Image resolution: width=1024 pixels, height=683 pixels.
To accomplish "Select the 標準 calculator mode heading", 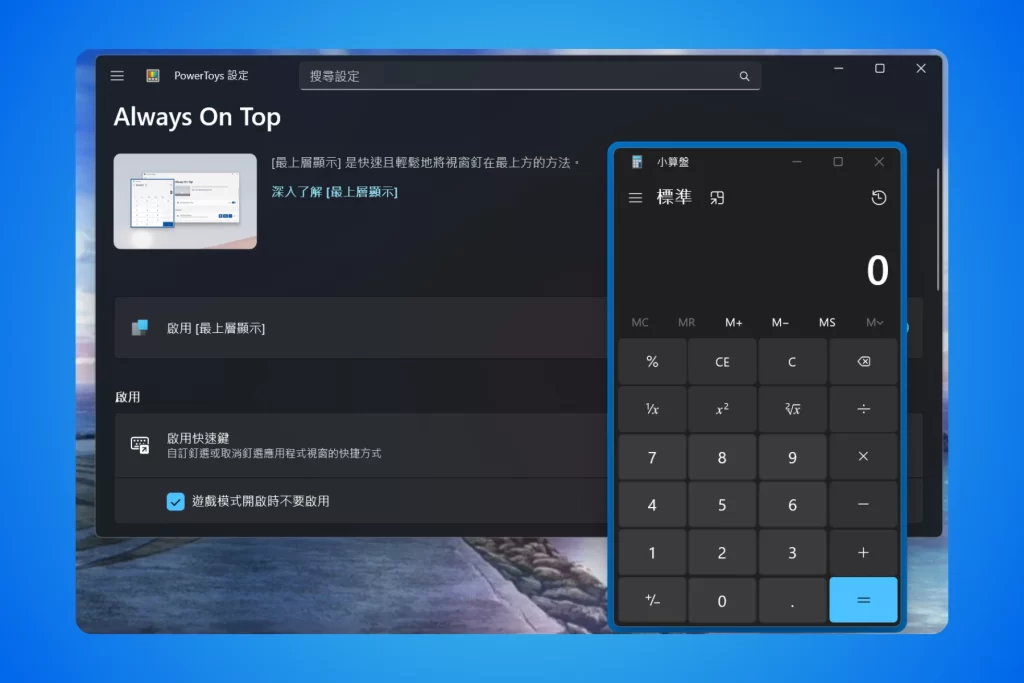I will pos(675,197).
